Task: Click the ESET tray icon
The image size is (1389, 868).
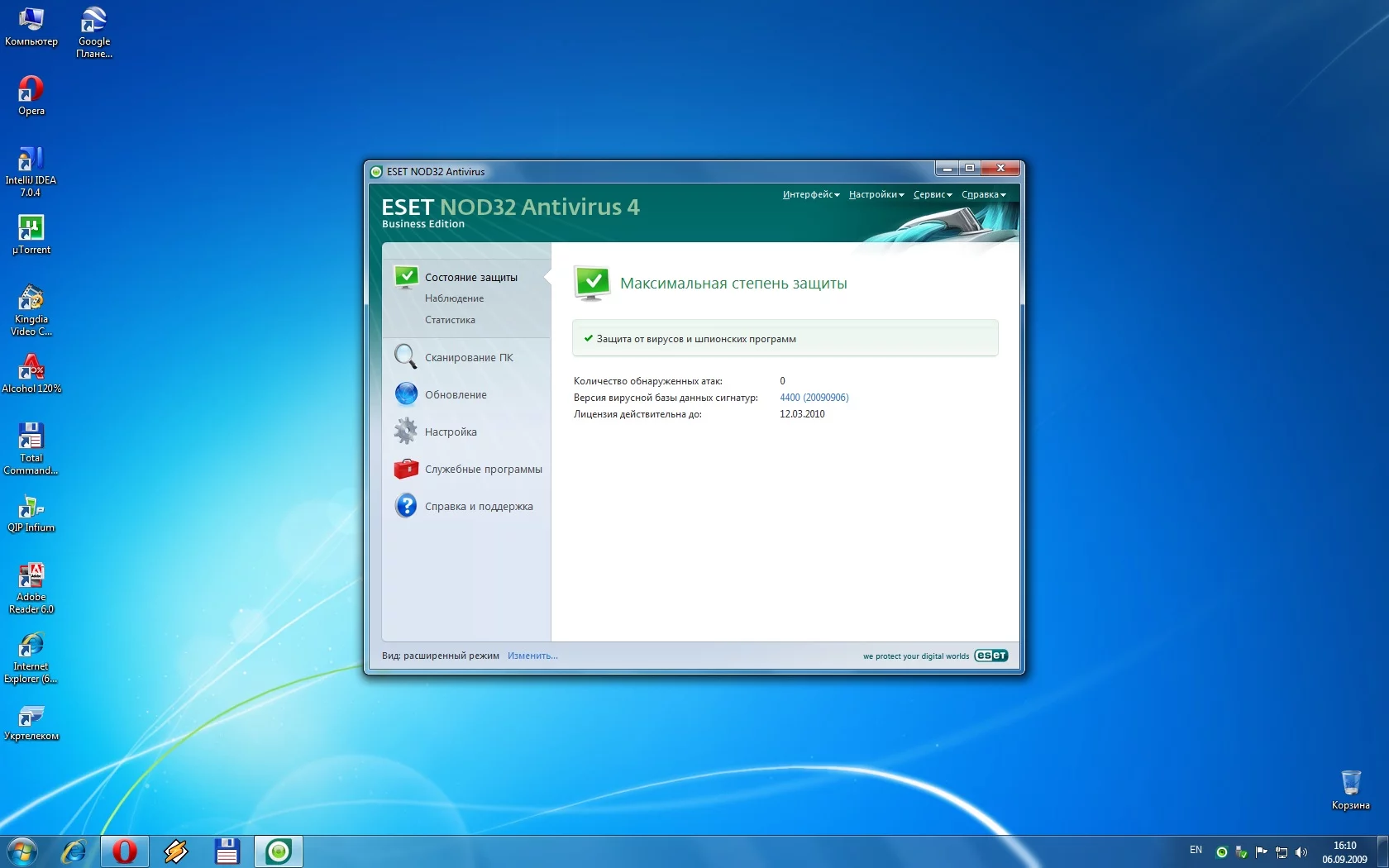Action: 1221,852
